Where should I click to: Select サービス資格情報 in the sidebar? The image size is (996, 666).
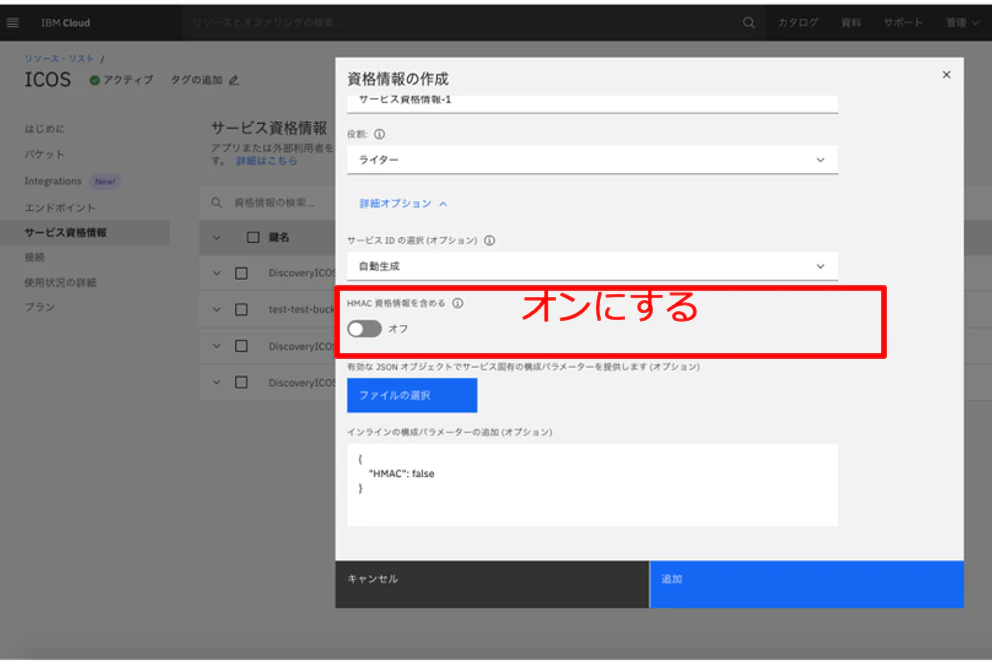tap(85, 233)
